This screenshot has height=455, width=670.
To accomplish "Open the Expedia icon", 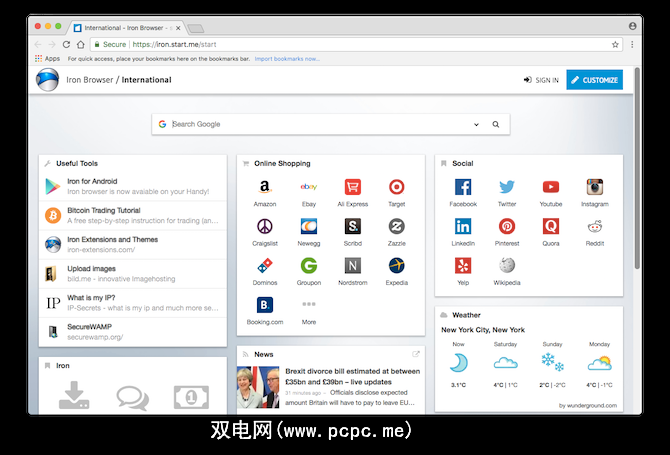I will [x=397, y=265].
